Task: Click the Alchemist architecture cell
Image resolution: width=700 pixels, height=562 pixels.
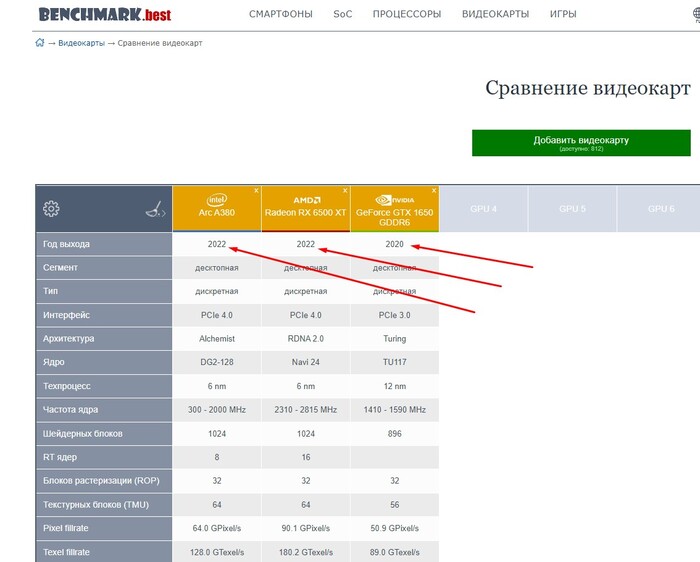Action: pyautogui.click(x=217, y=339)
